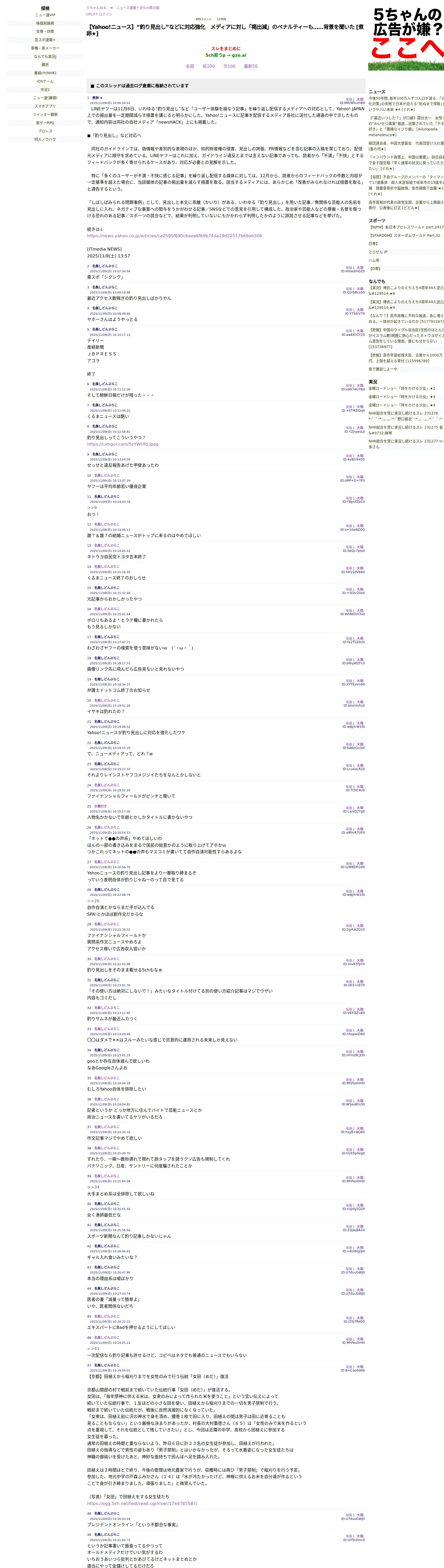Open the egg.5ch.net thread URL
Image resolution: width=444 pixels, height=1568 pixels.
142,1503
